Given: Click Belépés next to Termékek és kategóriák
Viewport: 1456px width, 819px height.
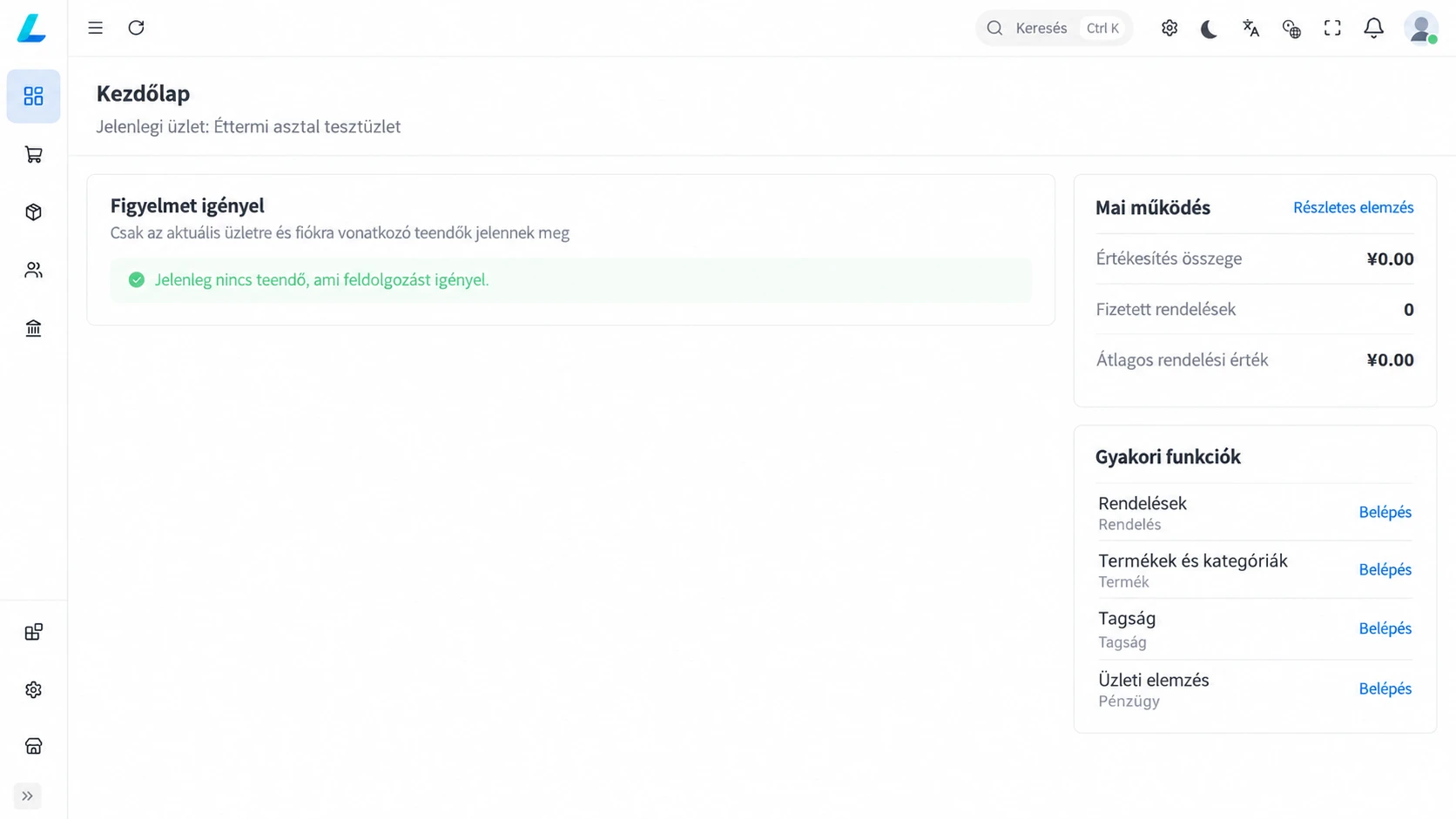Looking at the screenshot, I should pyautogui.click(x=1385, y=569).
